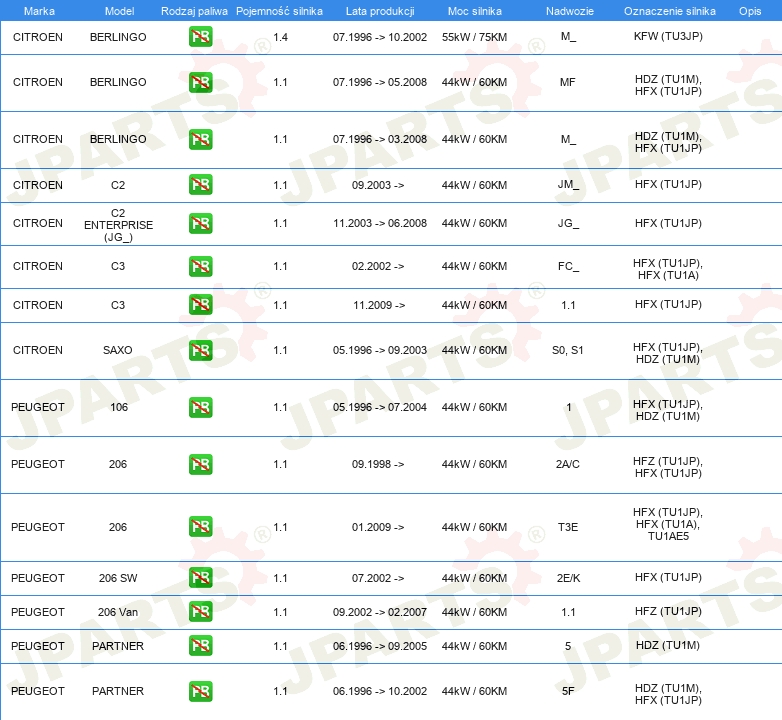The height and width of the screenshot is (720, 782).
Task: Click the Opis column header
Action: click(750, 11)
